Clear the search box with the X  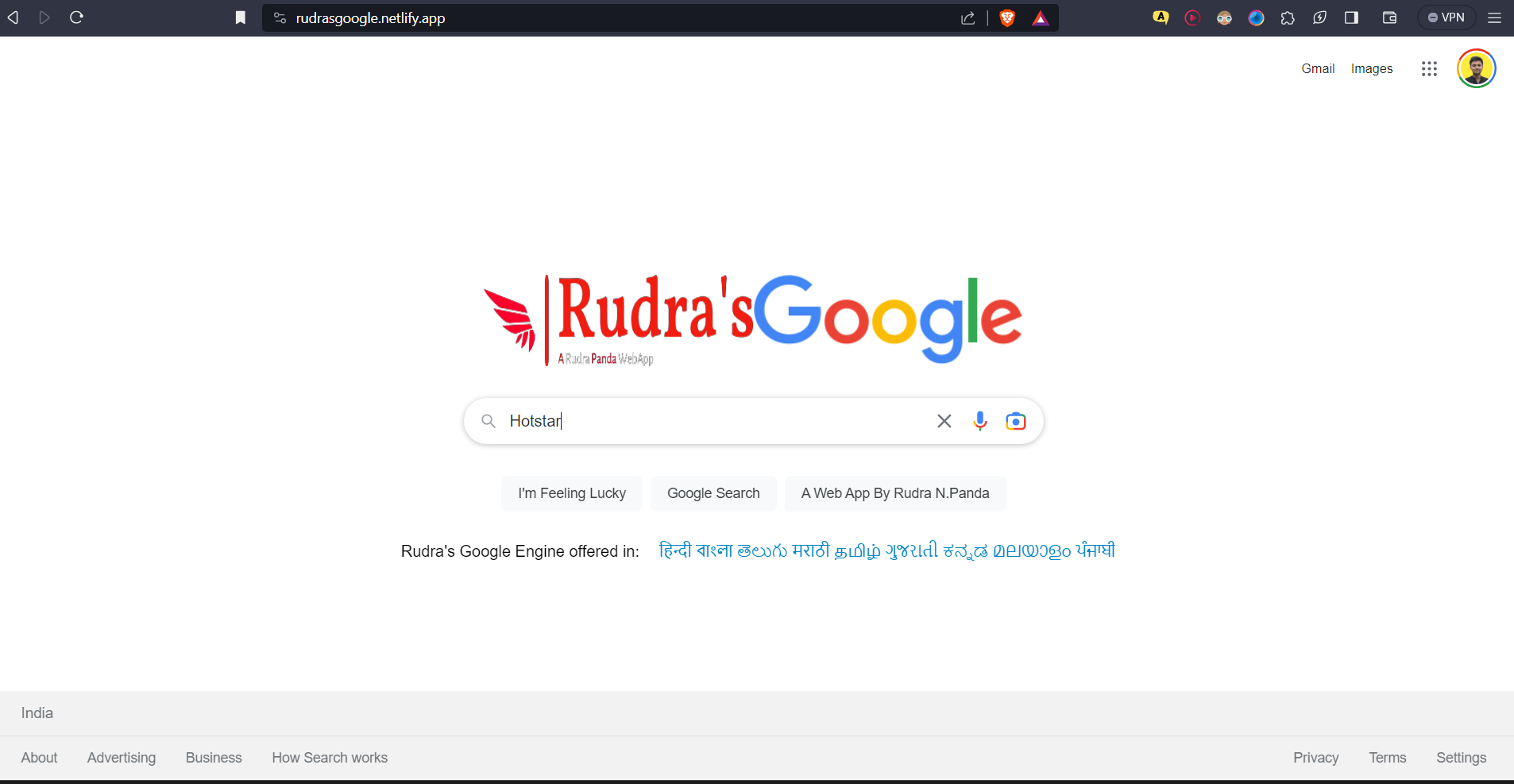click(944, 421)
